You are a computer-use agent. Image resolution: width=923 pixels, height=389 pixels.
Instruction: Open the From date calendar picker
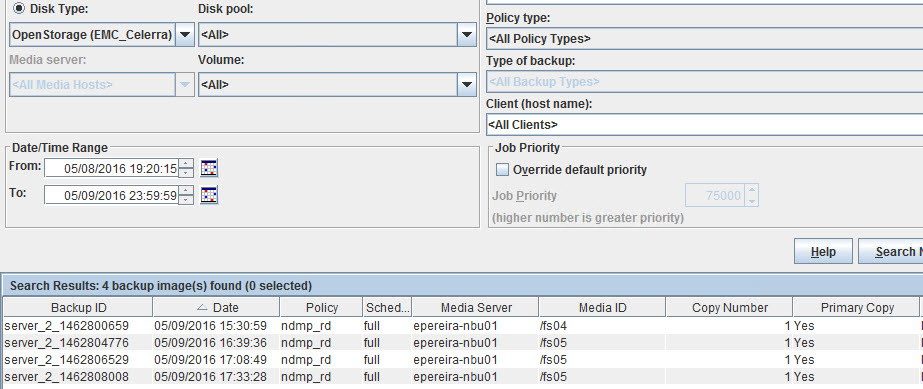pyautogui.click(x=209, y=168)
